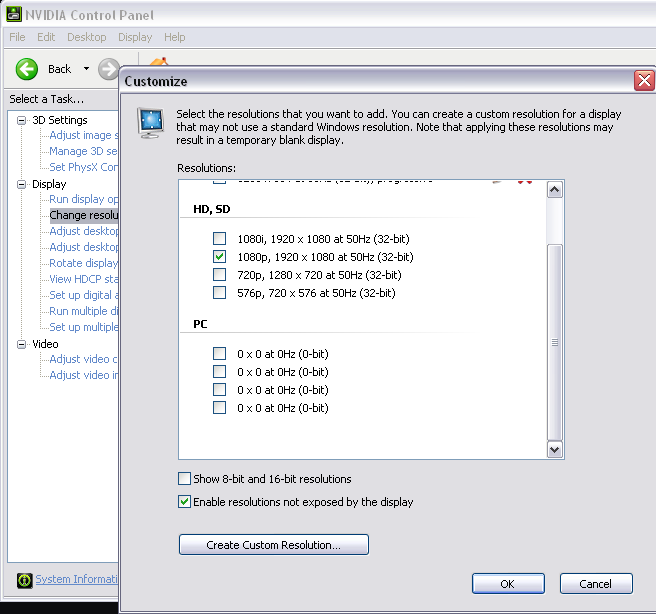Open the Back history dropdown arrow

tap(86, 69)
